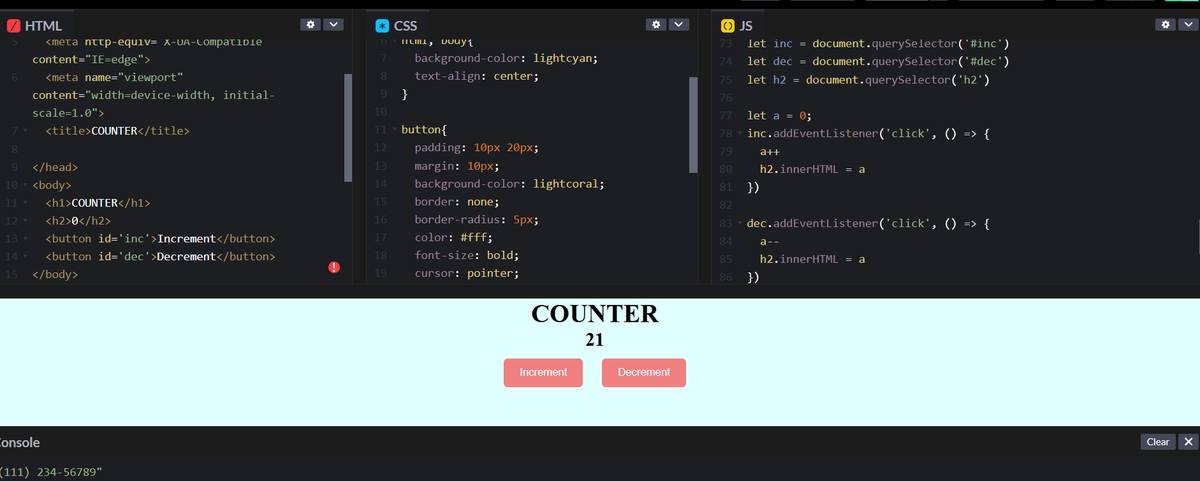Open the JS editor settings gear
The image size is (1200, 481).
(1166, 24)
